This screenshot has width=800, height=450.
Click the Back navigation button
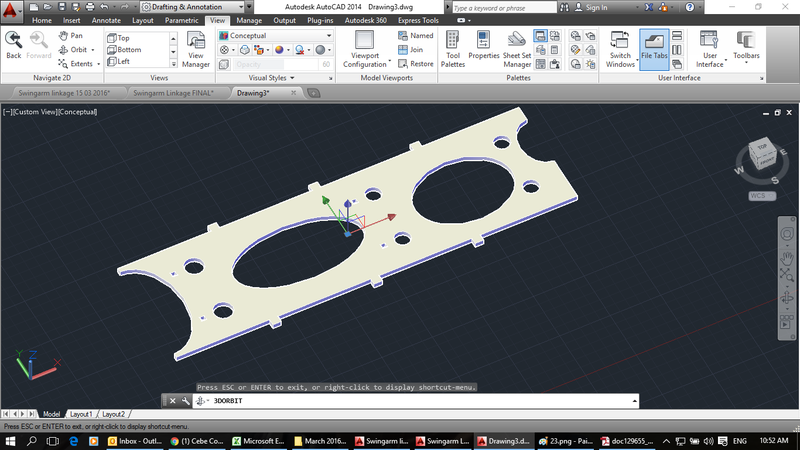pos(13,45)
